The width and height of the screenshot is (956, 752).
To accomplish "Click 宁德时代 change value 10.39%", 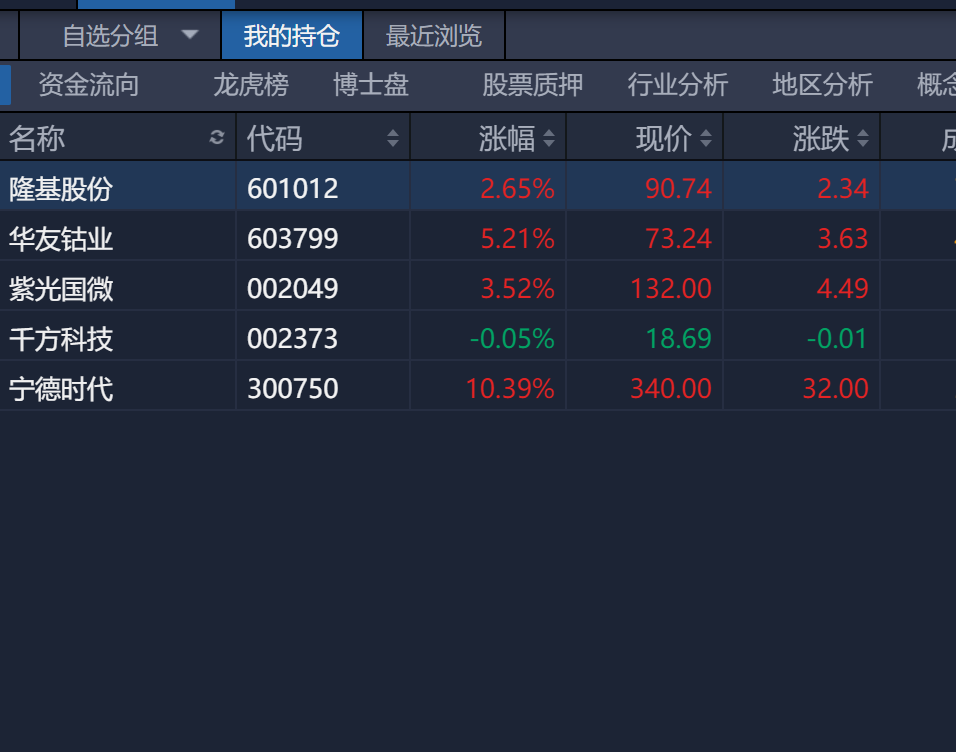I will (x=510, y=389).
